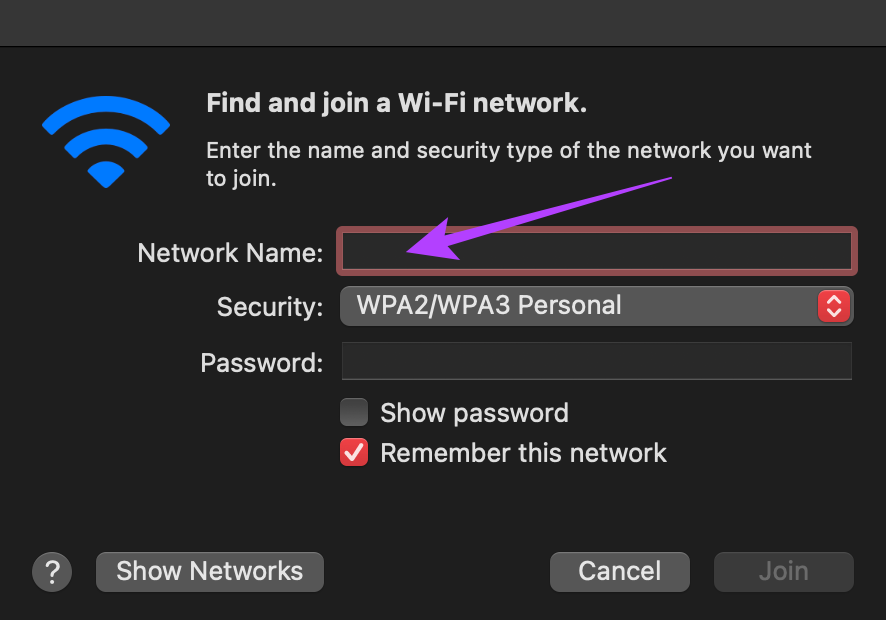Click the "Enter the name and security type" description

click(x=509, y=164)
